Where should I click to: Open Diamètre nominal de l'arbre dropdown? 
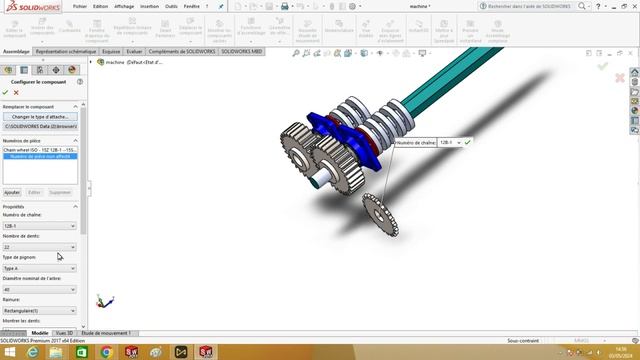(40, 289)
